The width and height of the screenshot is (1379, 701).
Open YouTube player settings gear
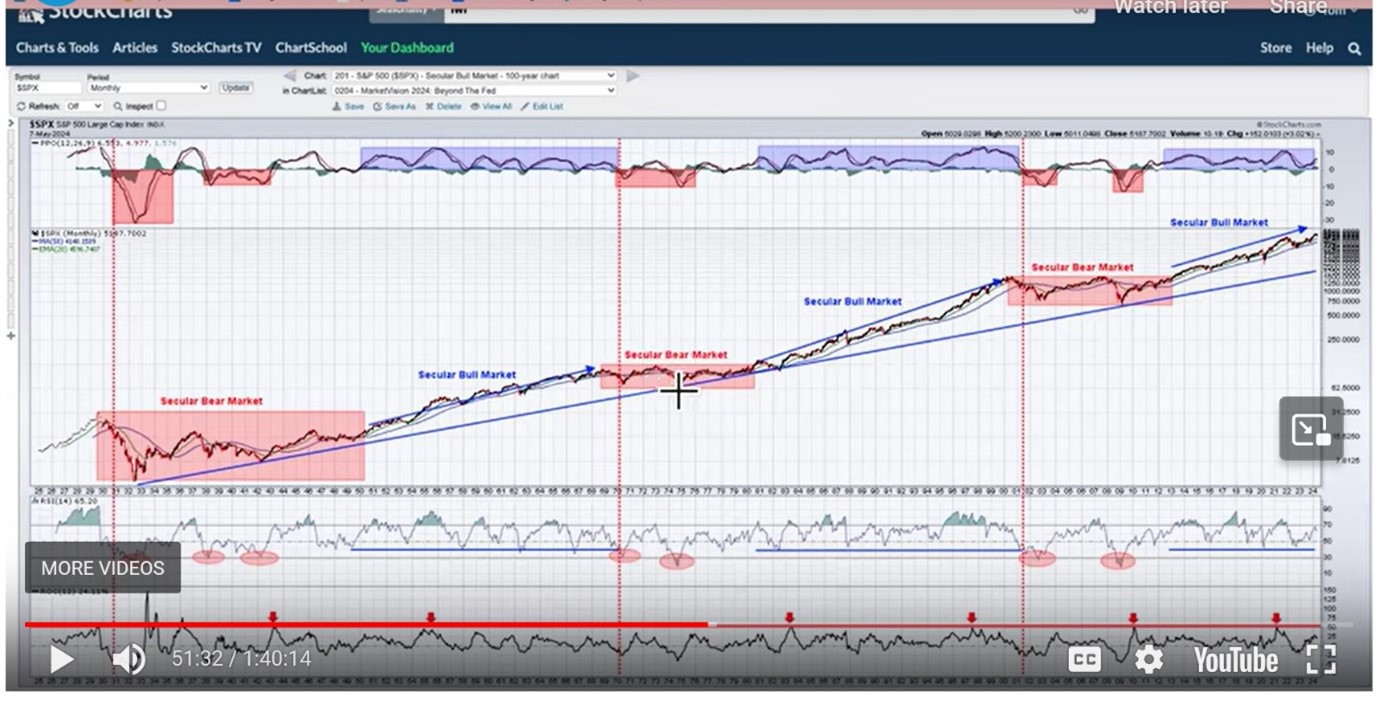click(1149, 659)
